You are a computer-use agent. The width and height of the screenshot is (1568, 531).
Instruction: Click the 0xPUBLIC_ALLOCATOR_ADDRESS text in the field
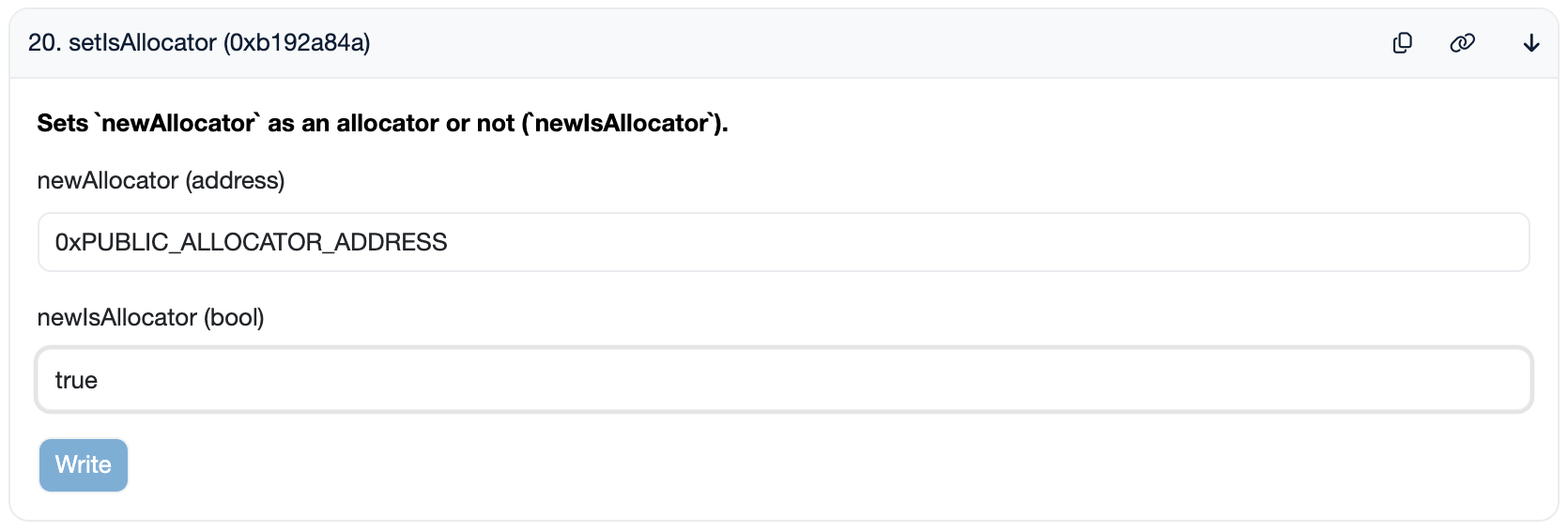point(251,242)
